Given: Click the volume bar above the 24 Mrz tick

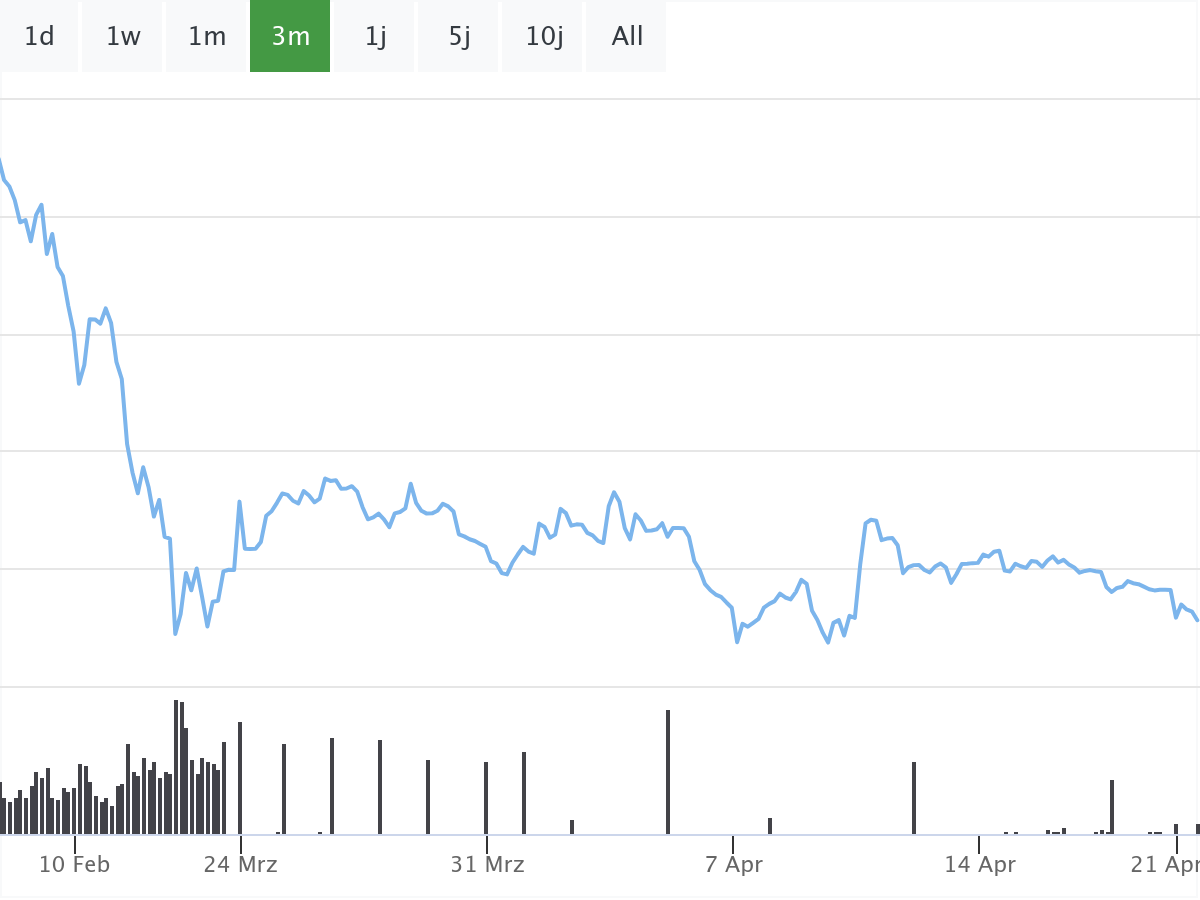Looking at the screenshot, I should 240,778.
